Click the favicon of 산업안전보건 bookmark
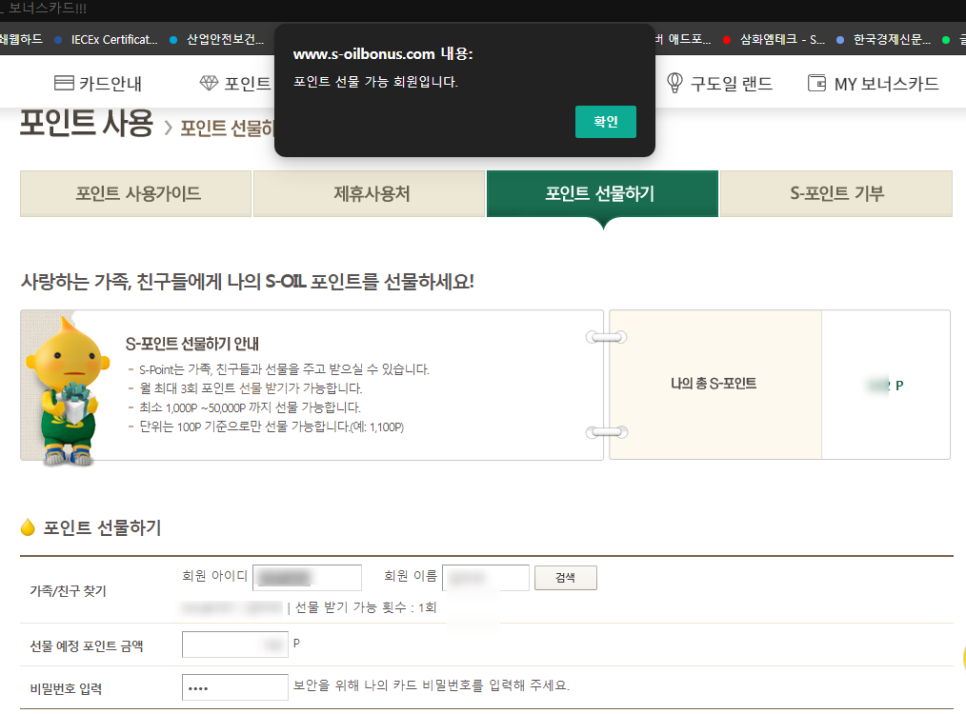966x714 pixels. 174,40
